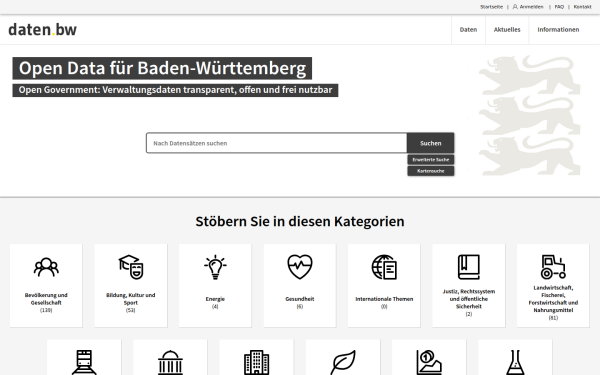Click the Anmelden link
This screenshot has height=375, width=600.
[x=531, y=7]
